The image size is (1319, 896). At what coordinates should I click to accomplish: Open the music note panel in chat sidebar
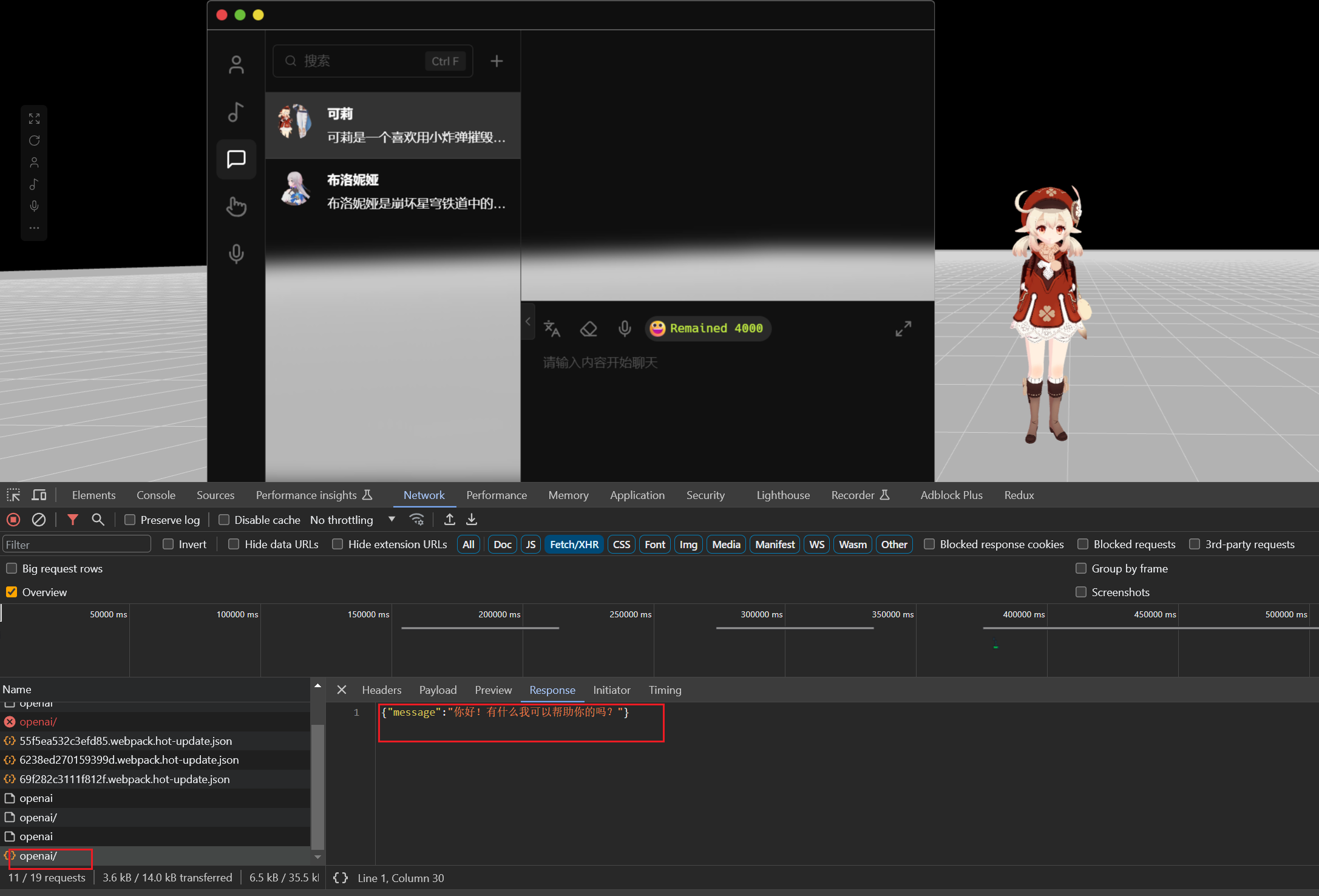coord(236,112)
